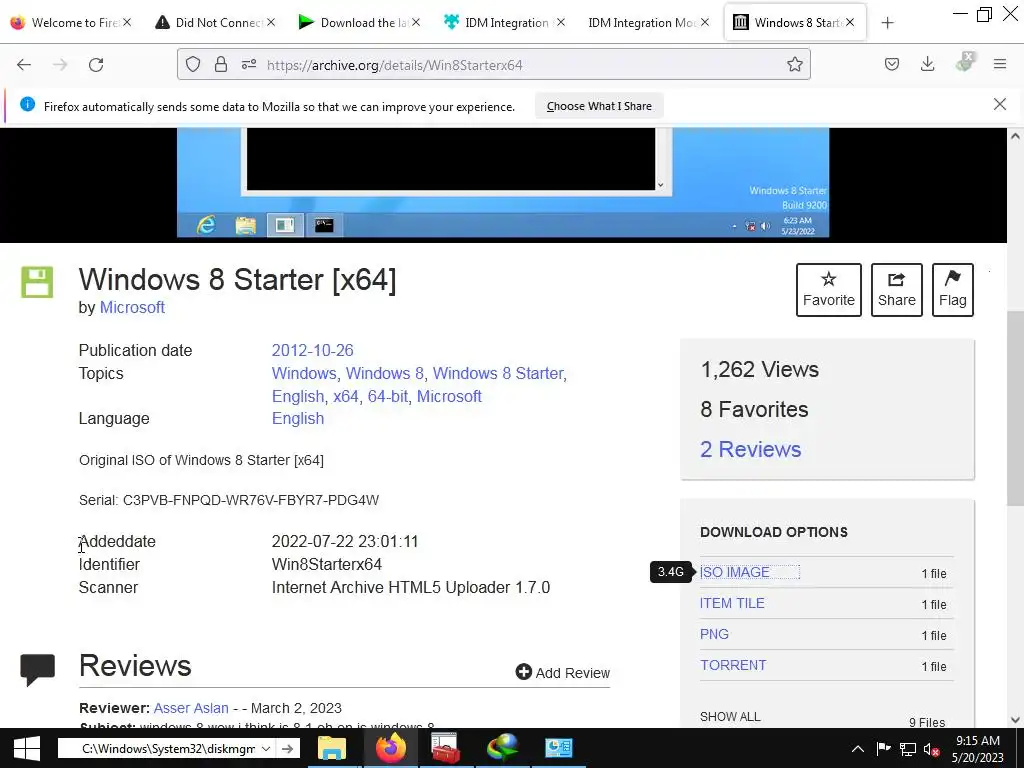Switch to Did Not Connect tab

click(x=215, y=23)
